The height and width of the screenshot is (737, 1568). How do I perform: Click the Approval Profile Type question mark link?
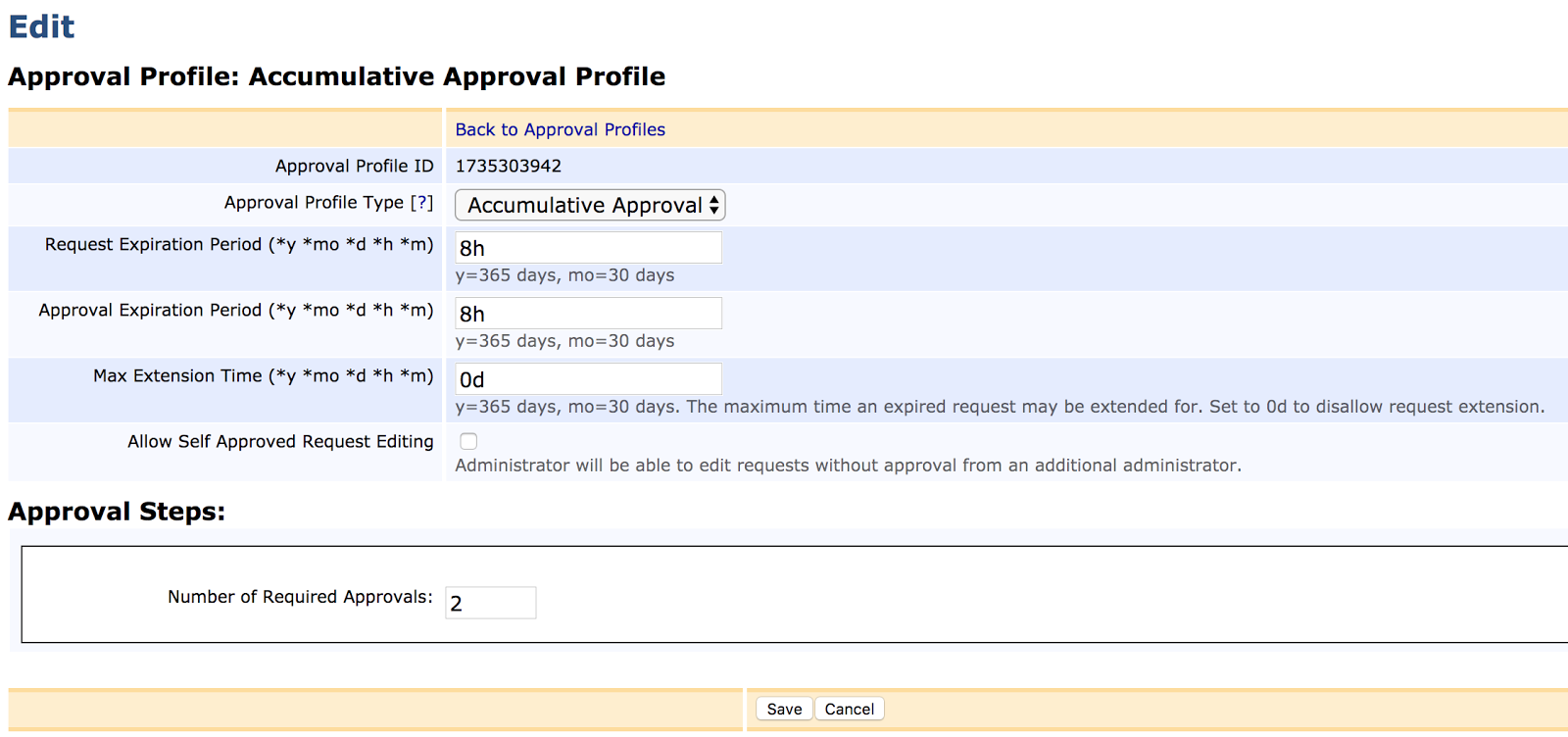tap(422, 203)
